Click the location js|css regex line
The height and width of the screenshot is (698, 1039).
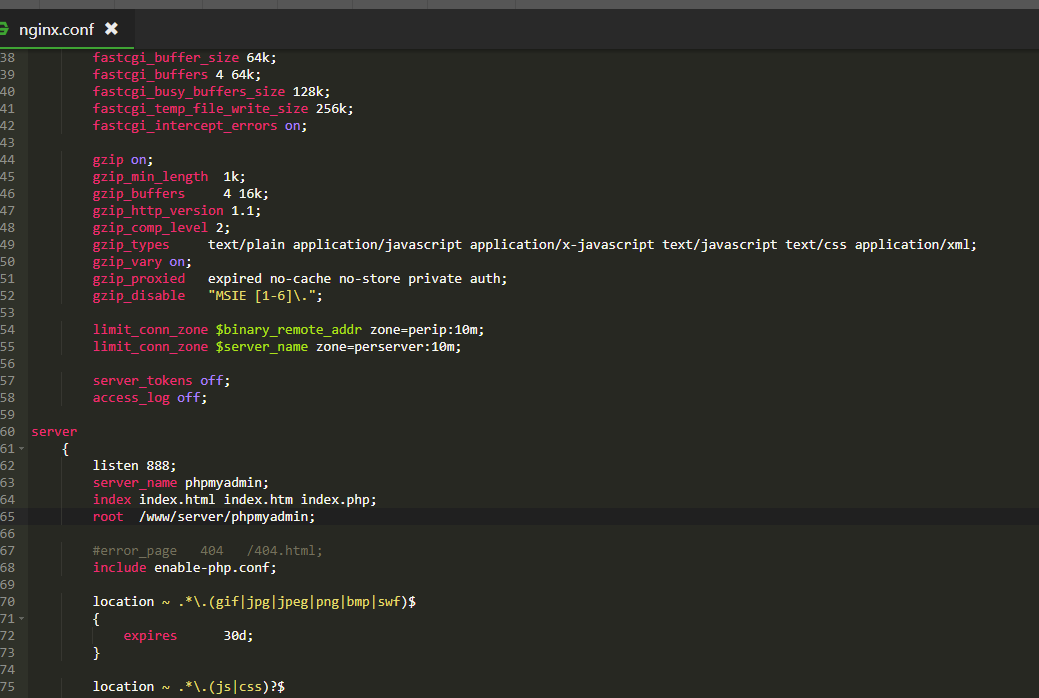pos(189,687)
